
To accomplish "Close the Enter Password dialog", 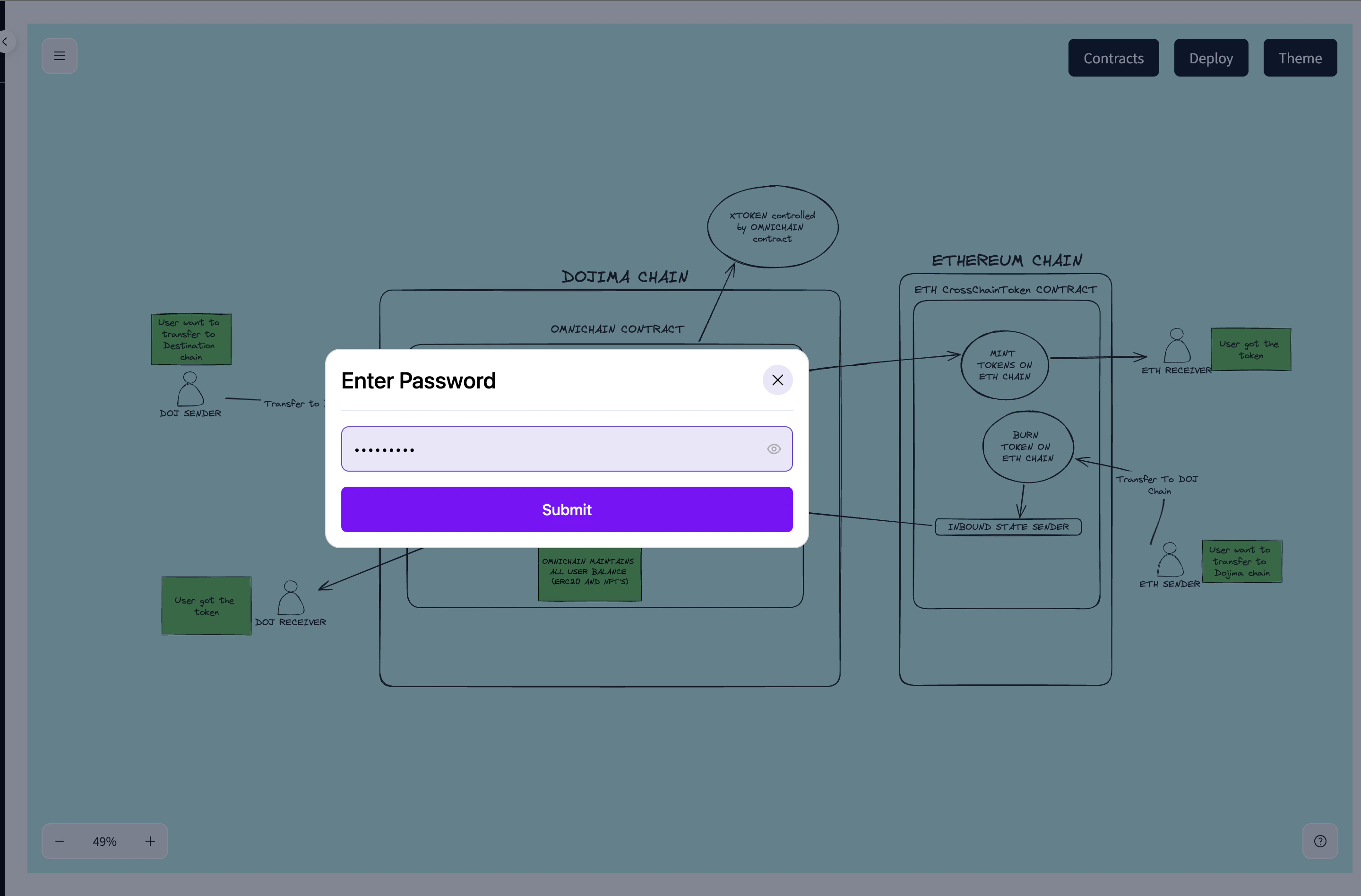I will [x=777, y=379].
